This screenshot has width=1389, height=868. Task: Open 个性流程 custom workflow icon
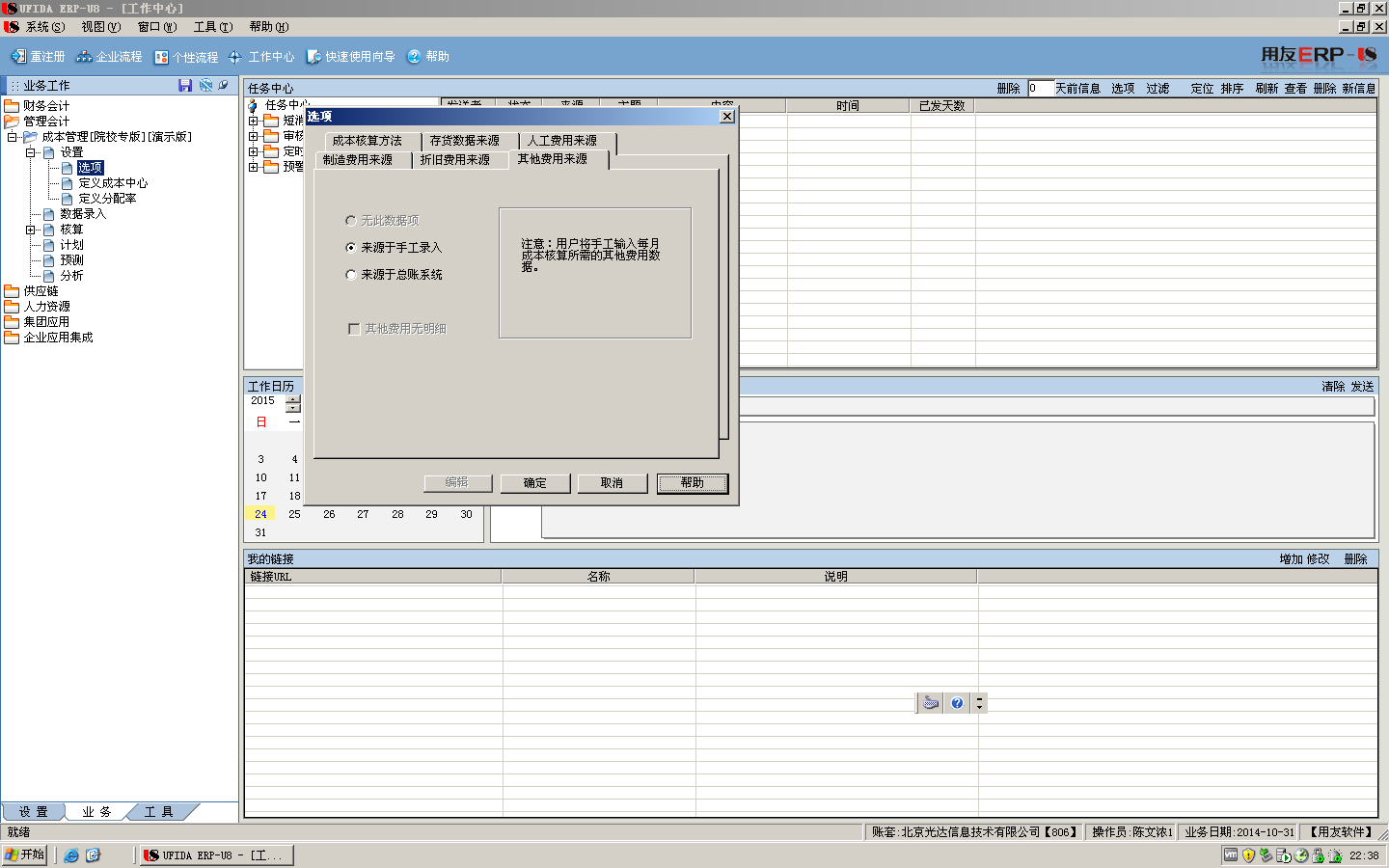[x=161, y=57]
